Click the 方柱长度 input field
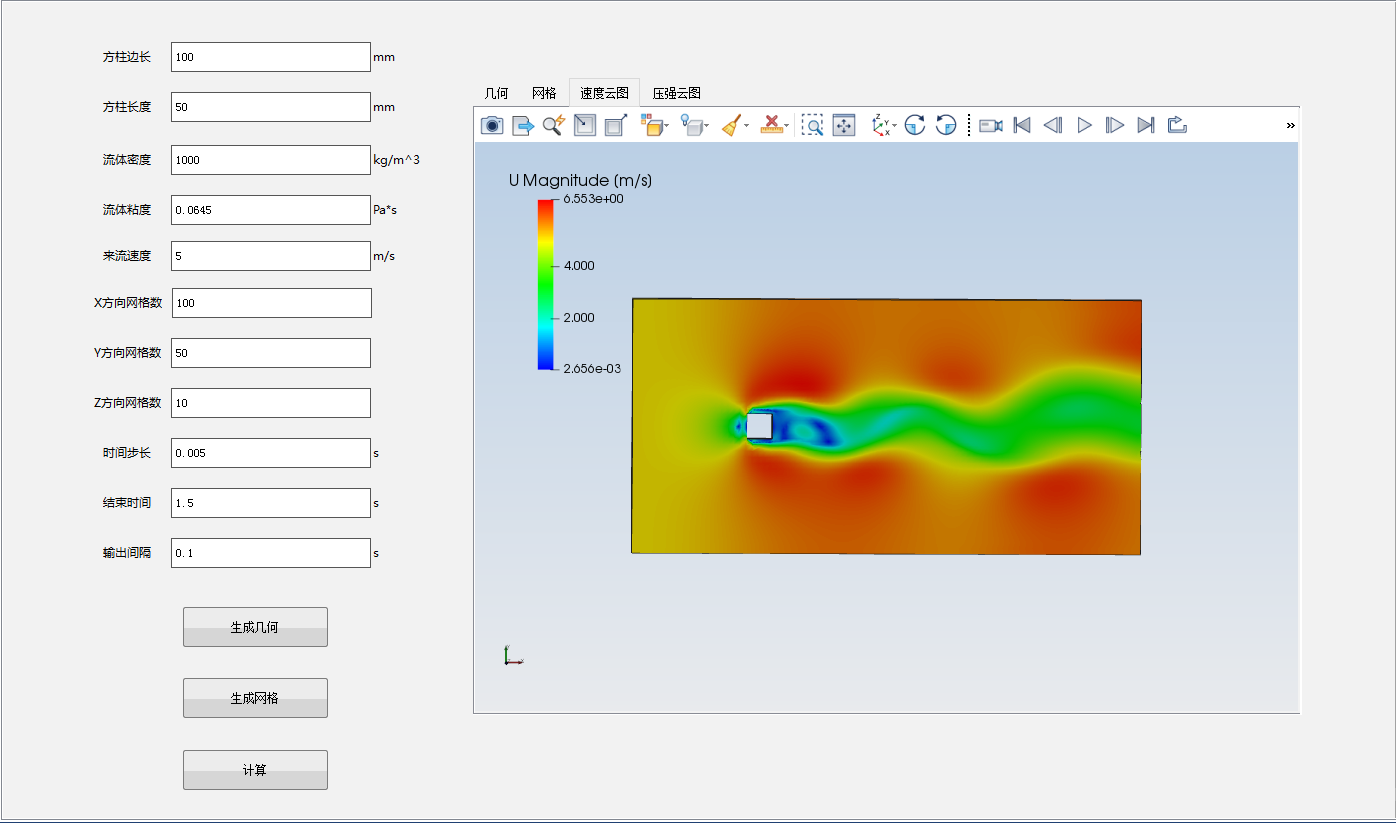The width and height of the screenshot is (1396, 823). point(271,107)
